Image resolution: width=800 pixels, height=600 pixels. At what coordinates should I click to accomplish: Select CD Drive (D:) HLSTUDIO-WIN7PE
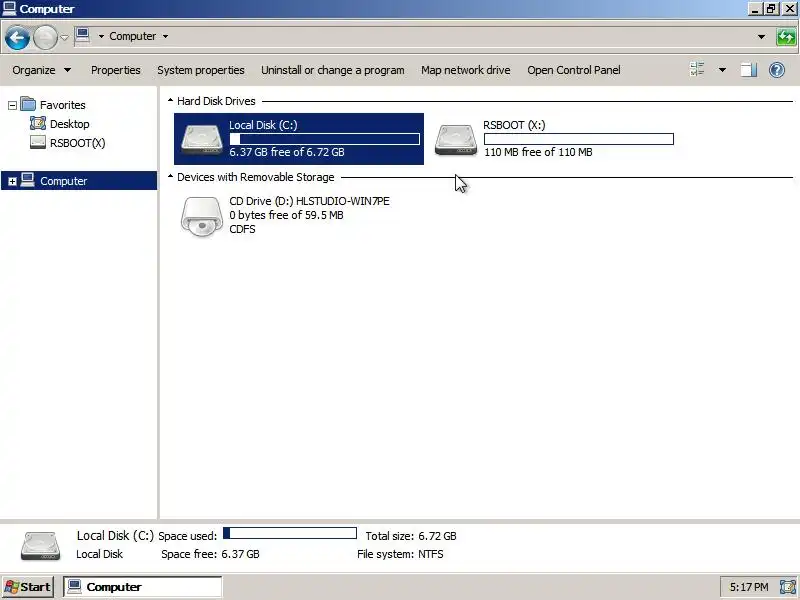coord(309,201)
